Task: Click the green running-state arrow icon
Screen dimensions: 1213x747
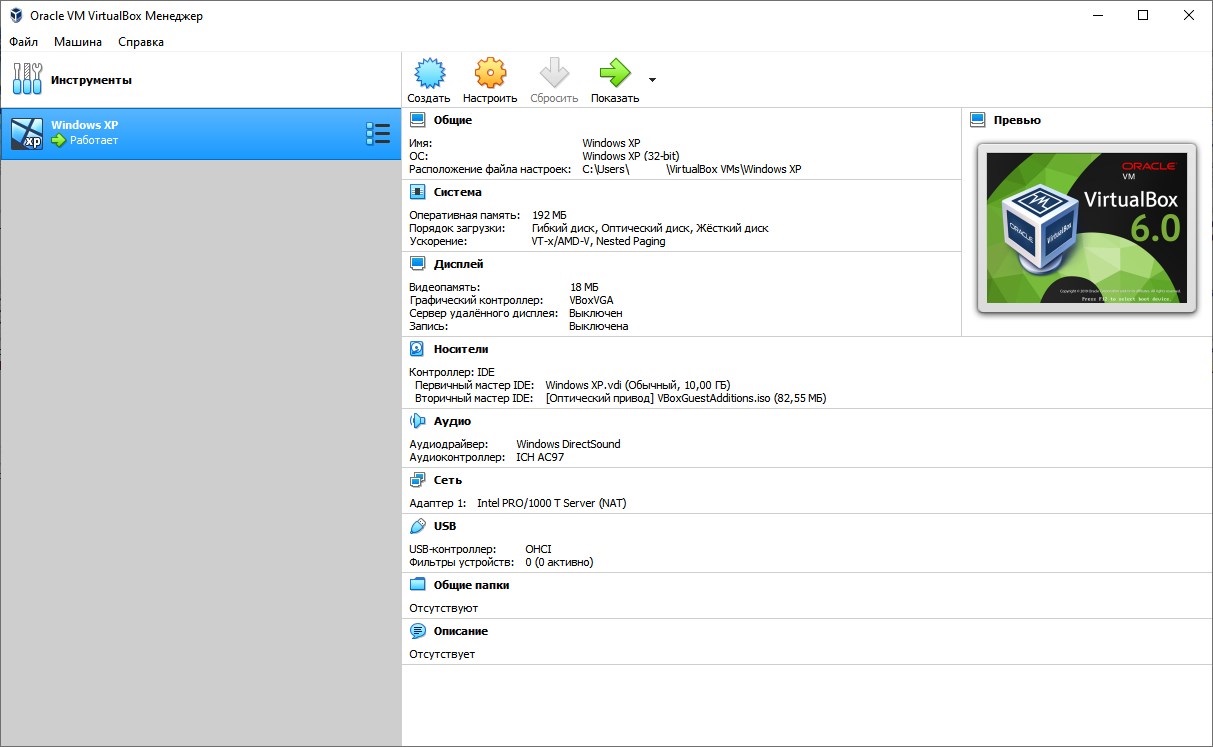Action: 58,141
